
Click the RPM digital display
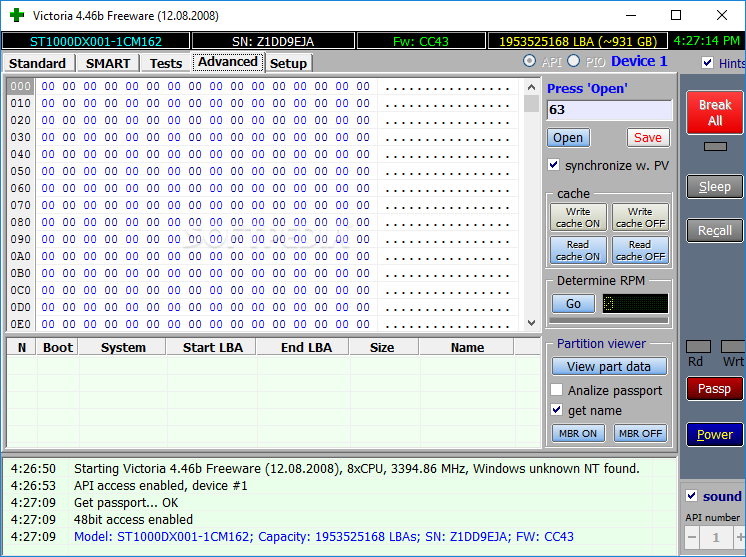coord(635,303)
